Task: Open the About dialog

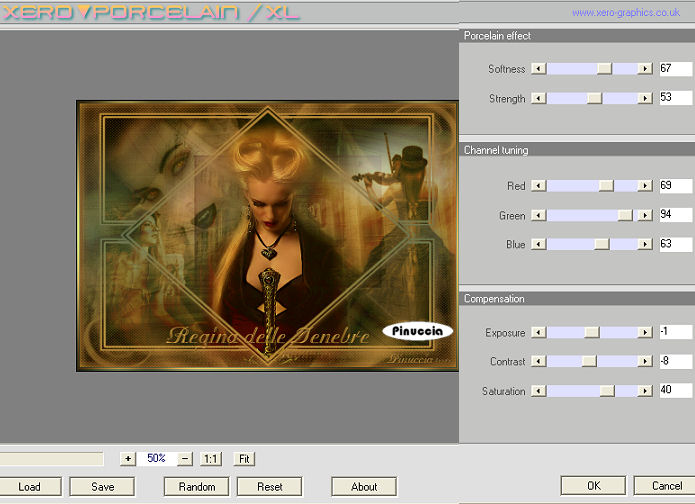Action: coord(364,487)
